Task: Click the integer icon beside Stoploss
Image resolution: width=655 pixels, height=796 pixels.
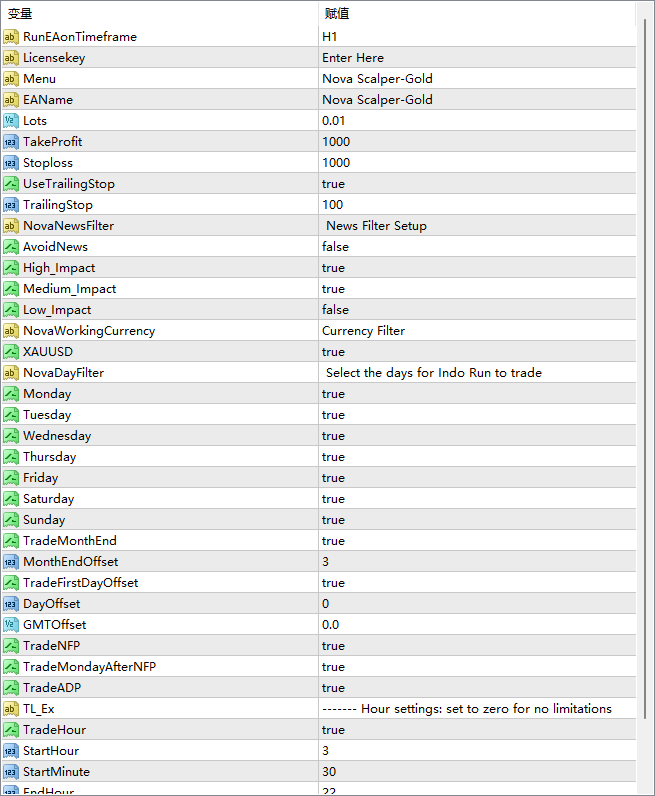Action: [11, 163]
